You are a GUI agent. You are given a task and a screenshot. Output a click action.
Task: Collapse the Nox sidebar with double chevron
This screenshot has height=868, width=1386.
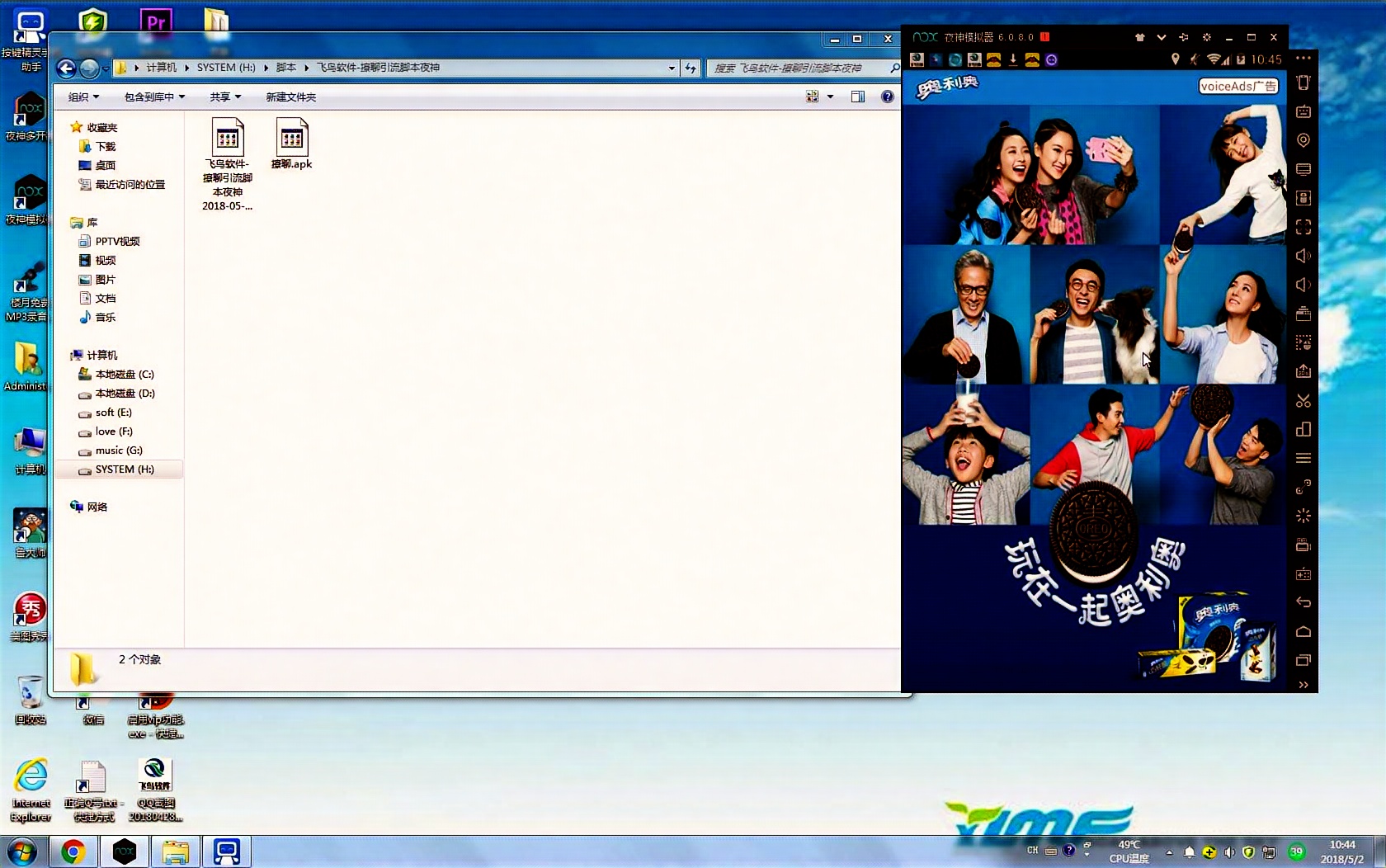(1303, 685)
